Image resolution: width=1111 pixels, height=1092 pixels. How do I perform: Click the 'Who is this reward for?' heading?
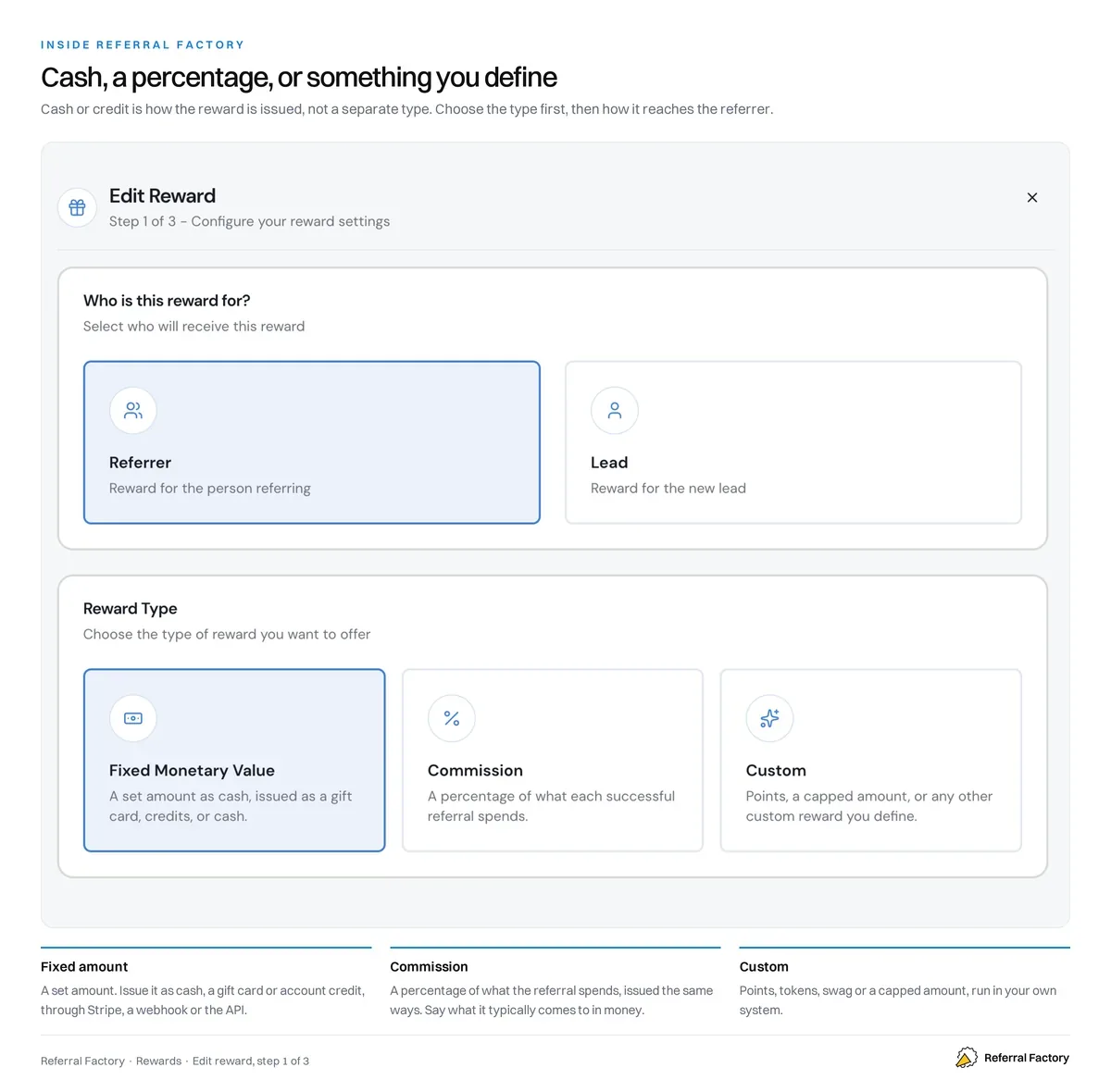tap(167, 301)
